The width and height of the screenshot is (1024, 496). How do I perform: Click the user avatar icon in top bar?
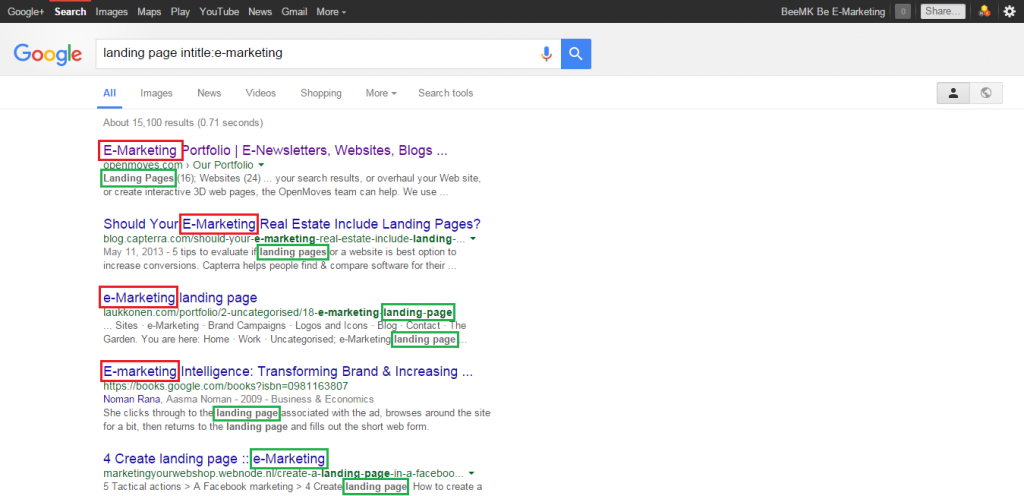(984, 11)
